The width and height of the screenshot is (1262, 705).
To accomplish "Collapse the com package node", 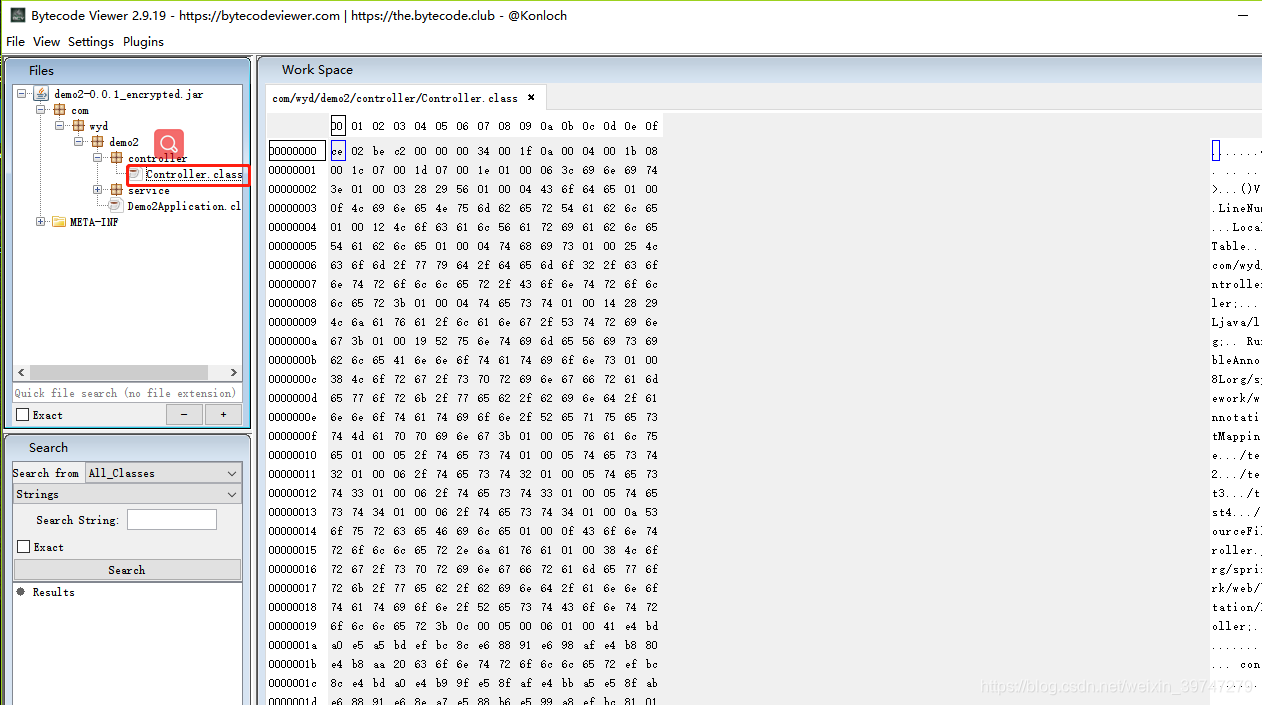I will 41,110.
